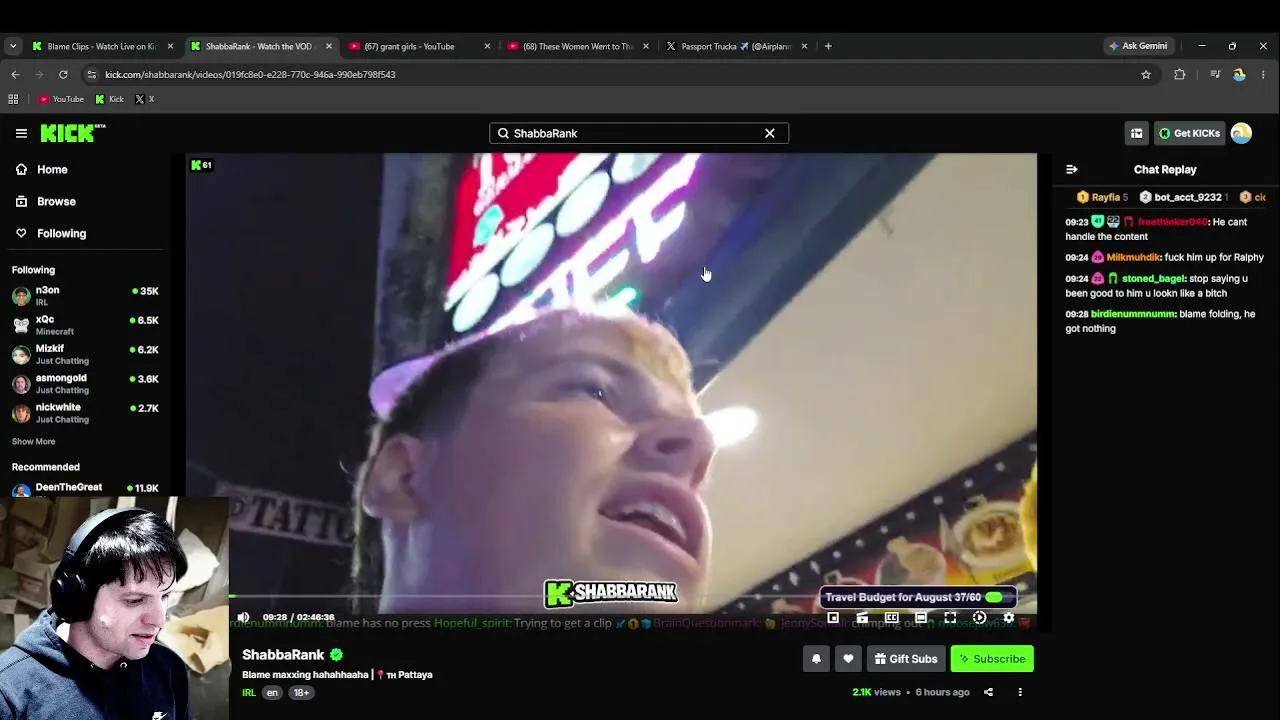1280x720 pixels.
Task: Click the Get KICKs button
Action: [x=1189, y=133]
